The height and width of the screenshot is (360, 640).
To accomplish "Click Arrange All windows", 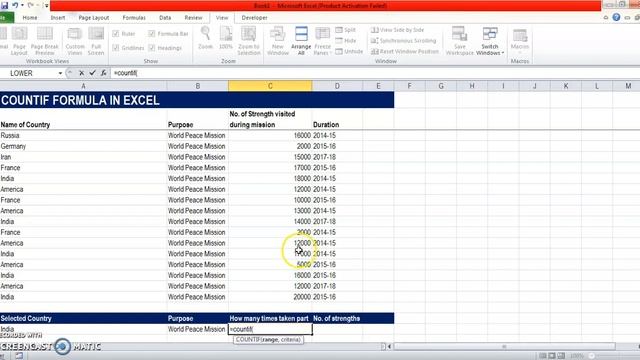I will [x=301, y=41].
